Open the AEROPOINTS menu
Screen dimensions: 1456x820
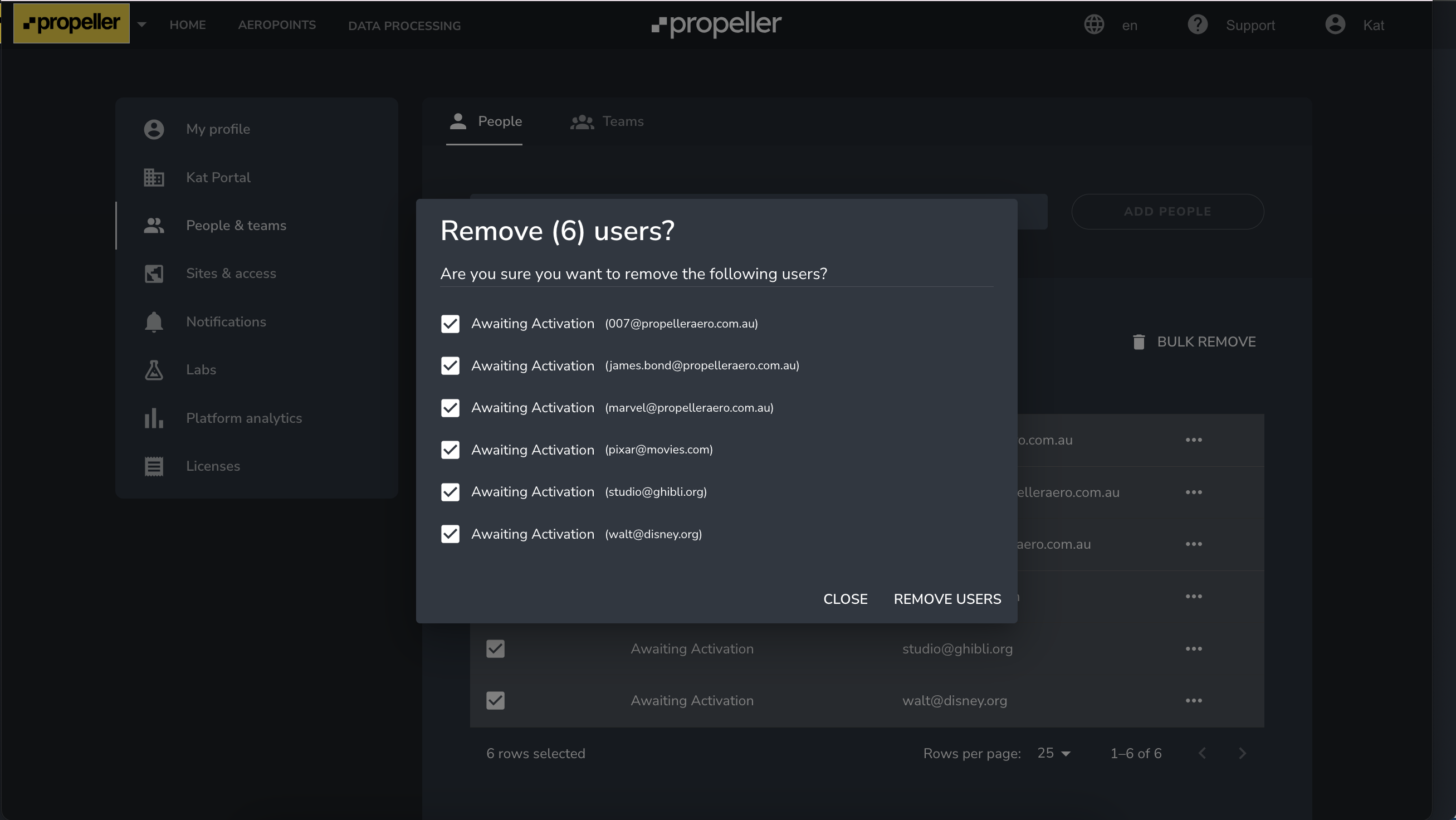click(277, 25)
